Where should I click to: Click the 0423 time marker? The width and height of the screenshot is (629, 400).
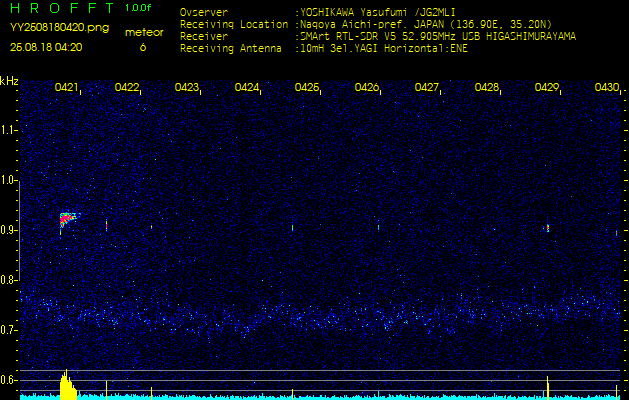(x=187, y=87)
